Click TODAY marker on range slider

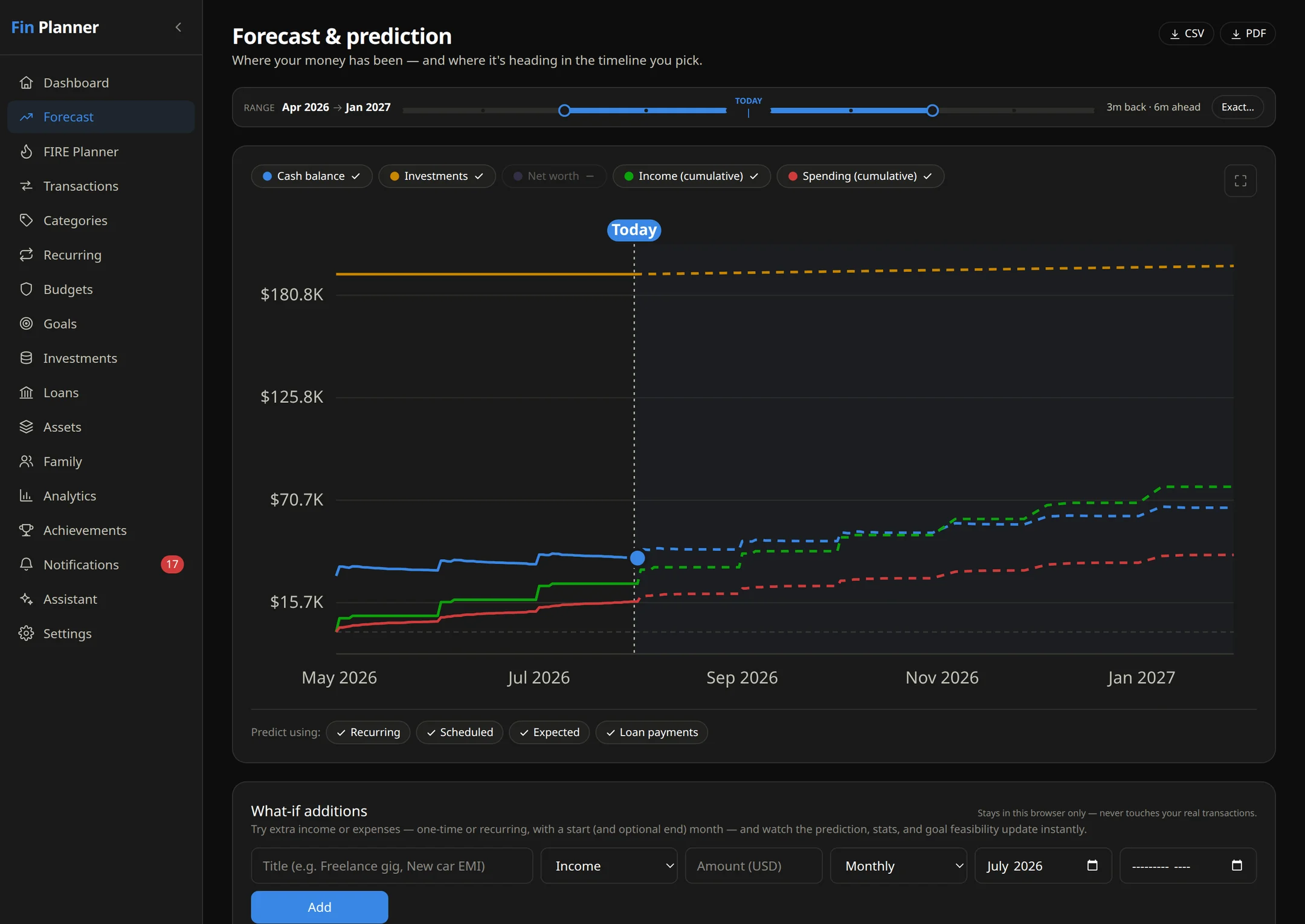coord(749,106)
